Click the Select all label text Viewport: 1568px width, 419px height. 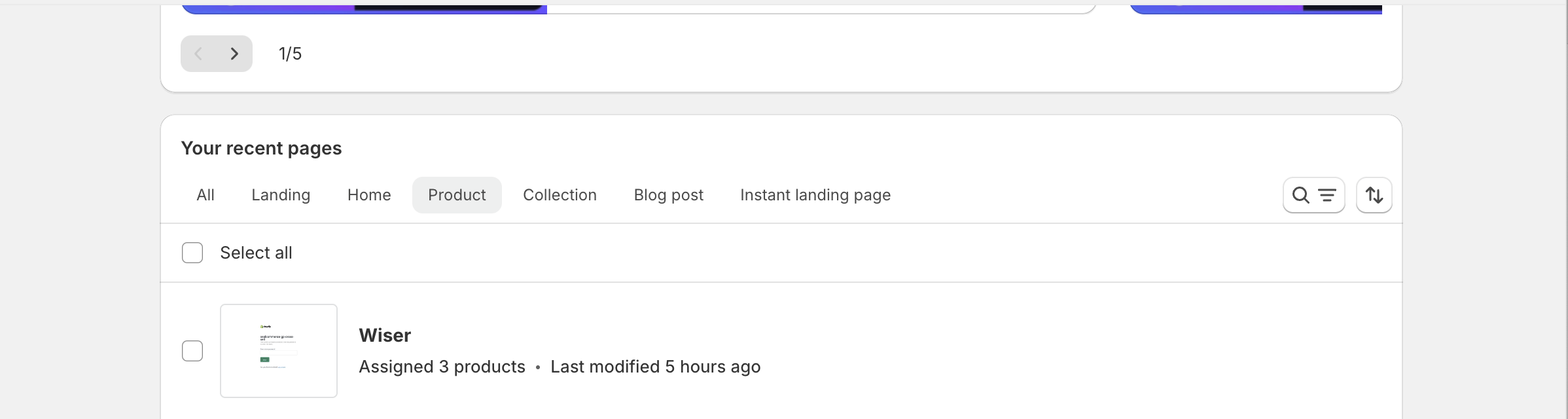[x=256, y=253]
